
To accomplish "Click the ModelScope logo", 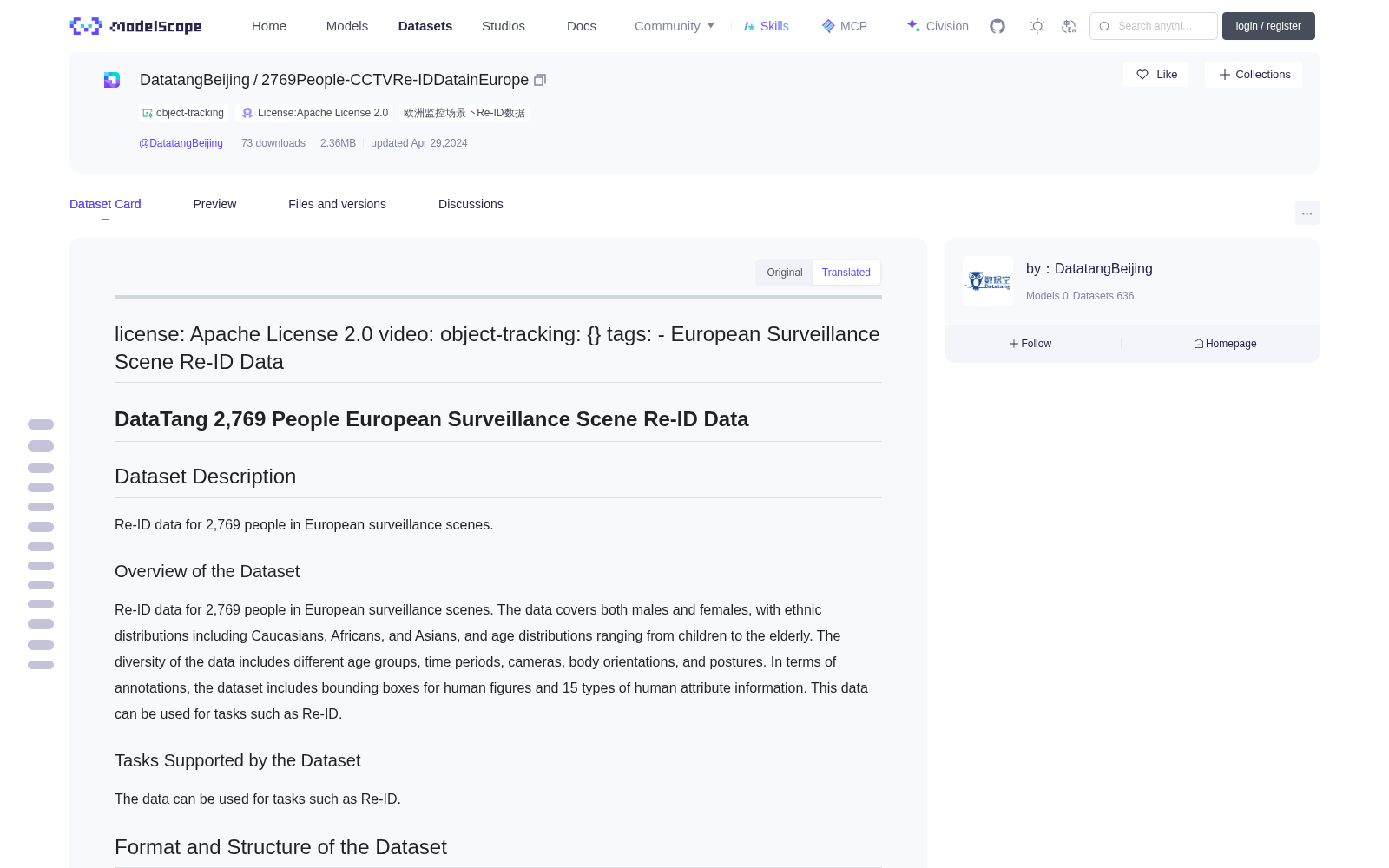I will pos(136,26).
